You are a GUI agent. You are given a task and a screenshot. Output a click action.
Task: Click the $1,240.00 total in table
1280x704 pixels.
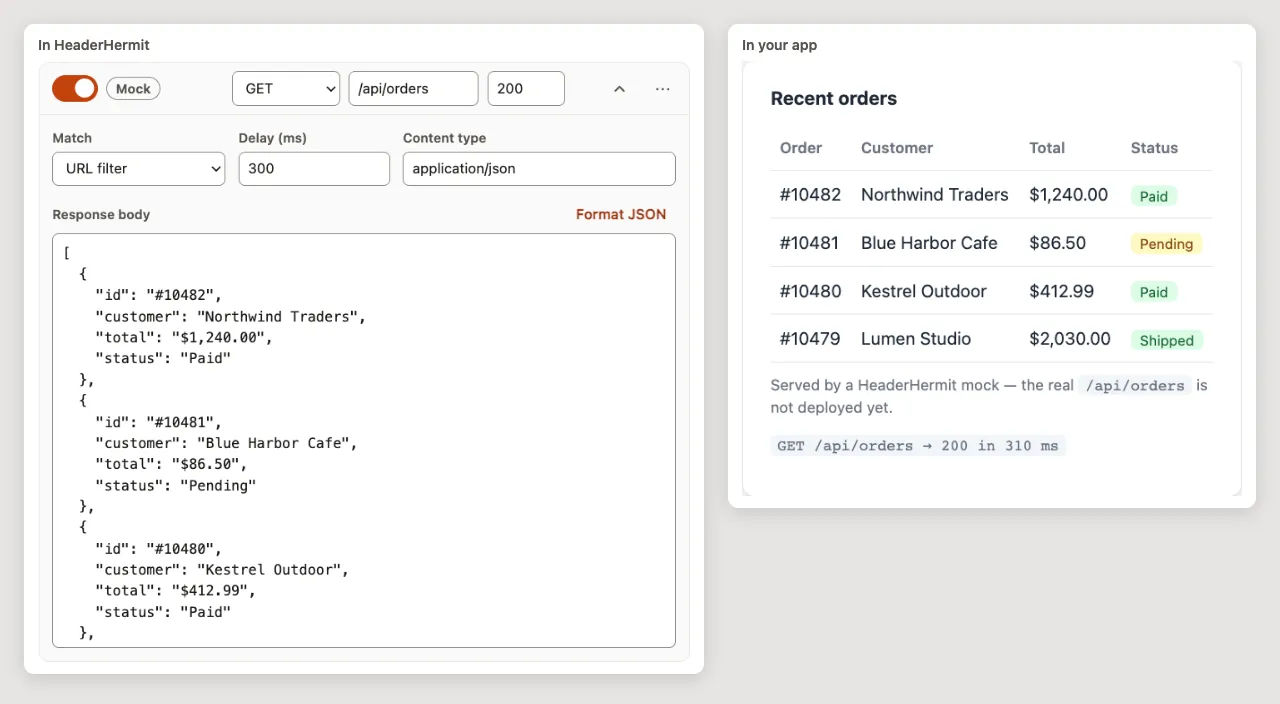coord(1068,195)
